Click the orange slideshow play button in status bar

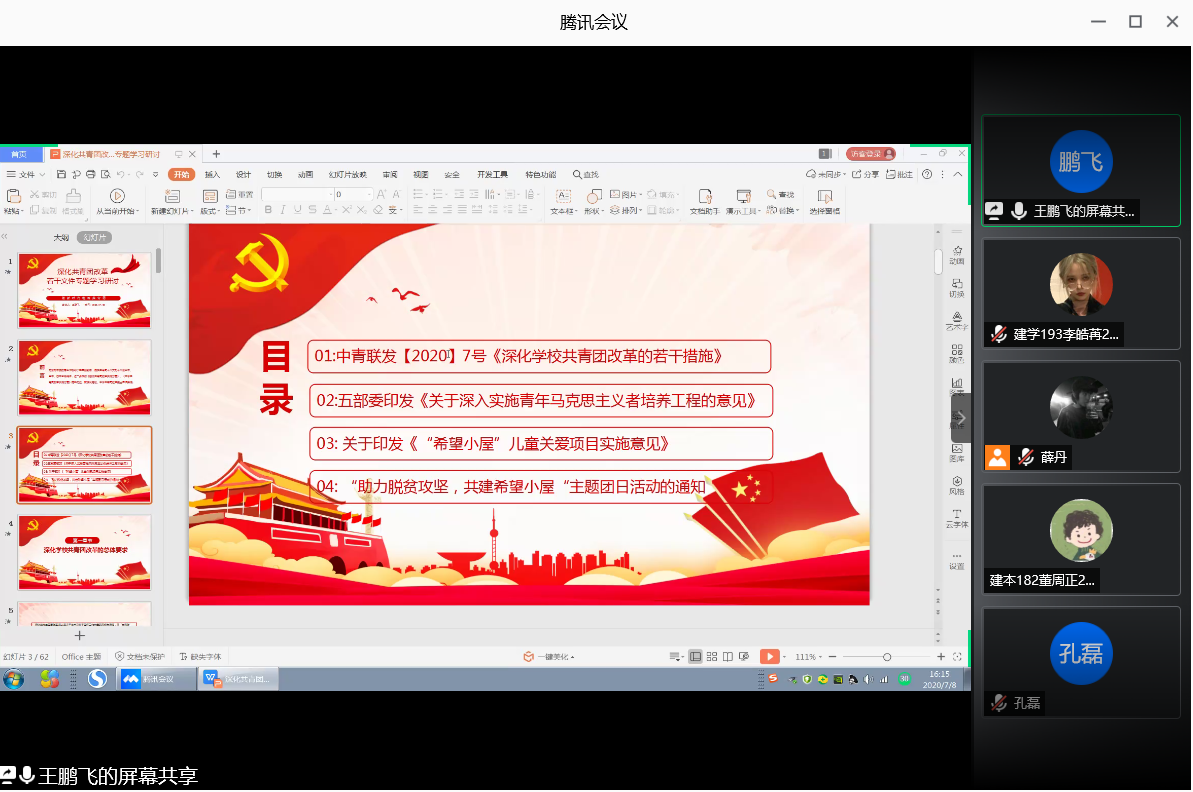pyautogui.click(x=769, y=657)
